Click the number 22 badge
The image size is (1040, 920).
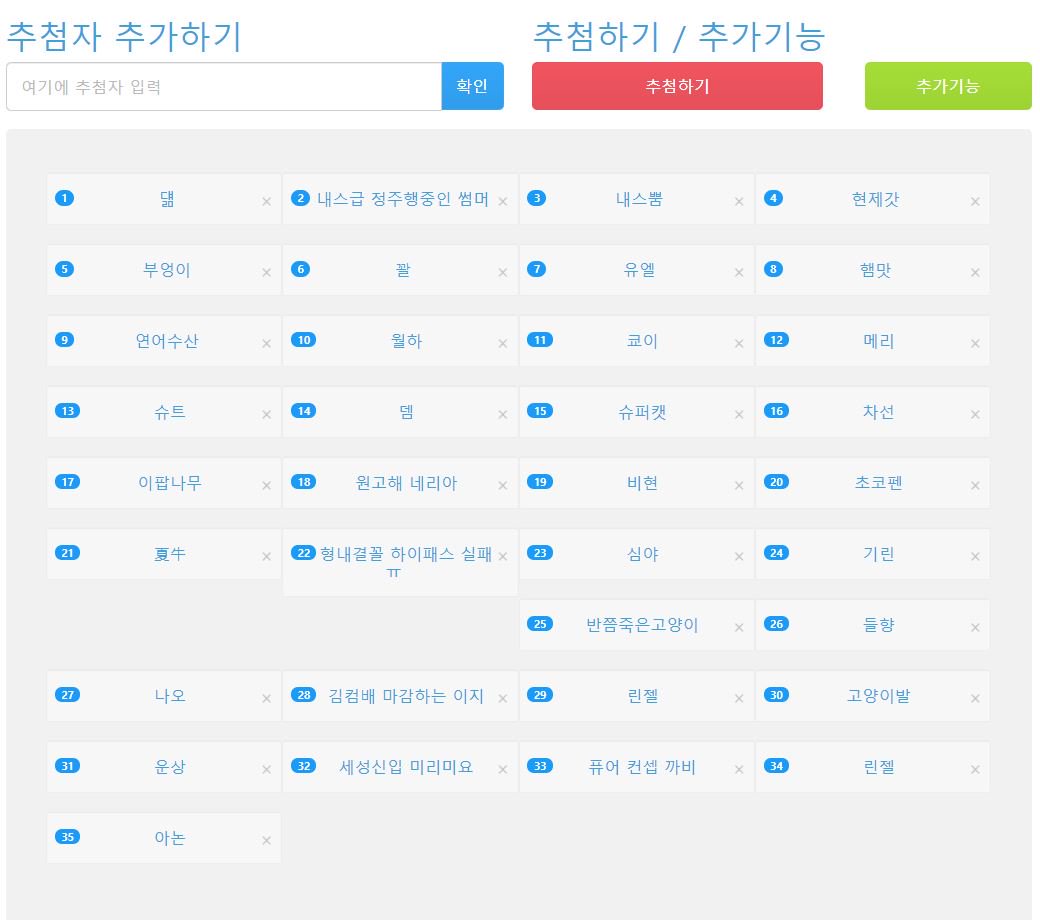pos(304,553)
